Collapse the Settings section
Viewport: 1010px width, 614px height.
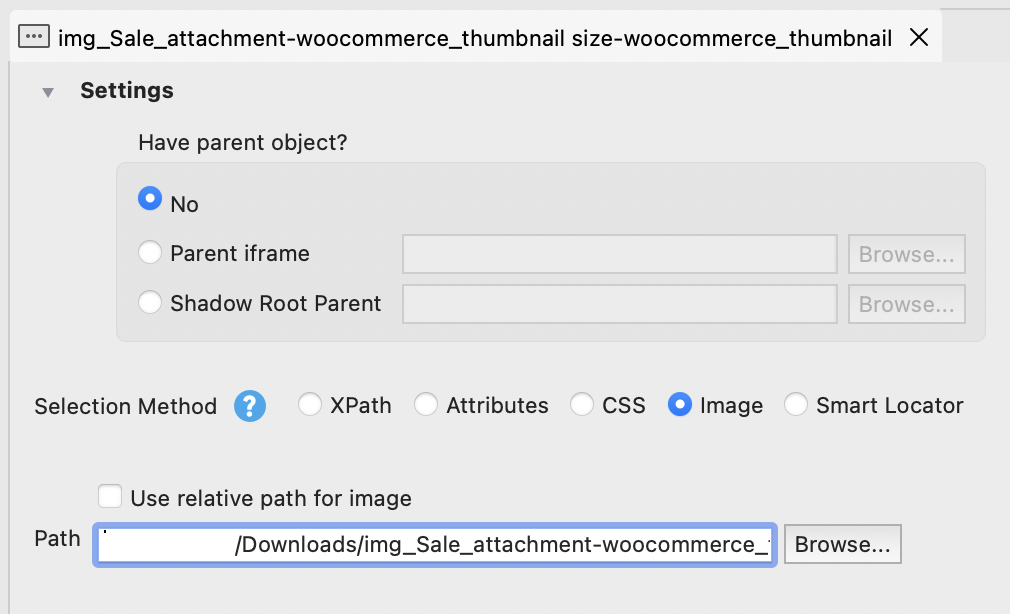point(48,90)
